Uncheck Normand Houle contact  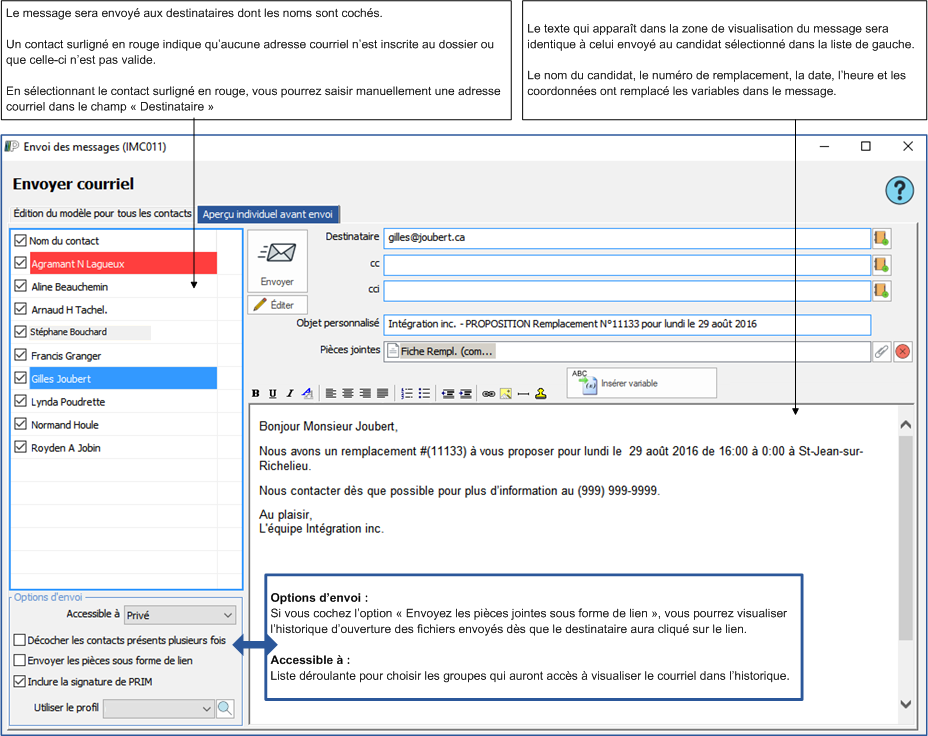pyautogui.click(x=20, y=424)
